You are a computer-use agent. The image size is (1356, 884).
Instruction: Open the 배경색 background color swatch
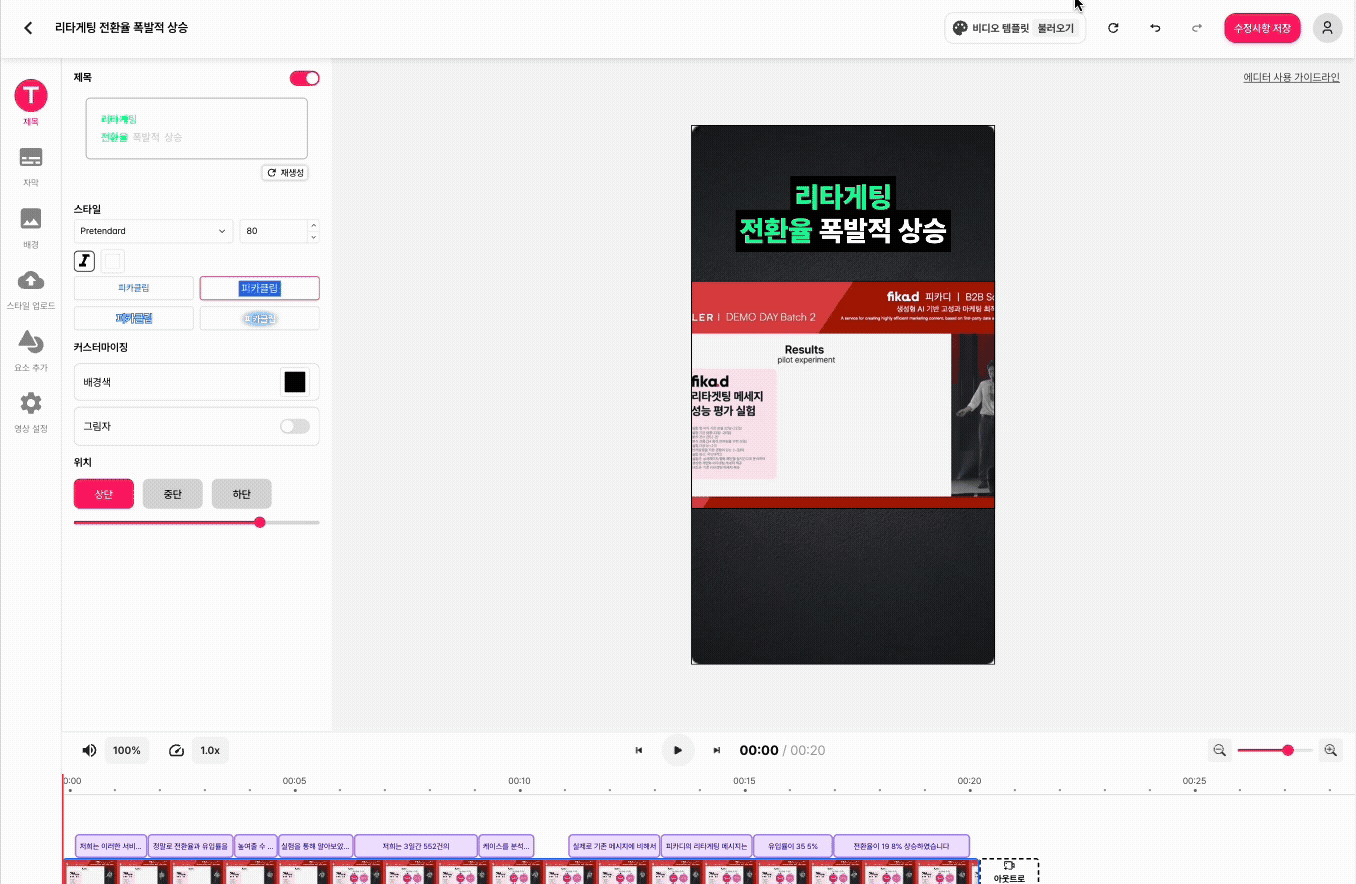[x=294, y=381]
